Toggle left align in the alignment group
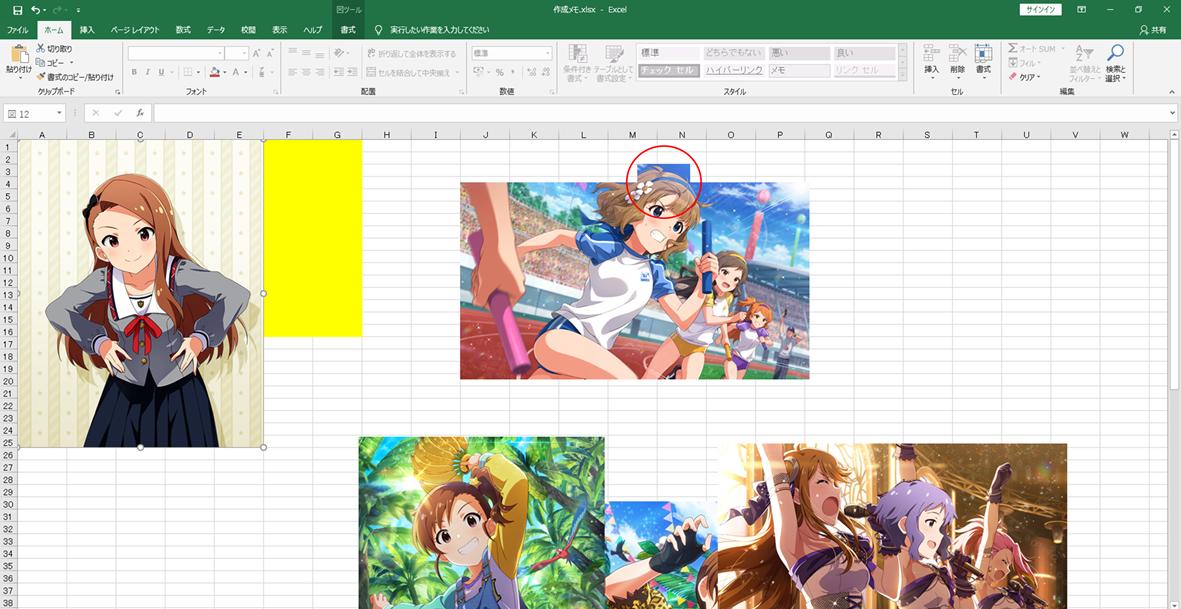 293,72
